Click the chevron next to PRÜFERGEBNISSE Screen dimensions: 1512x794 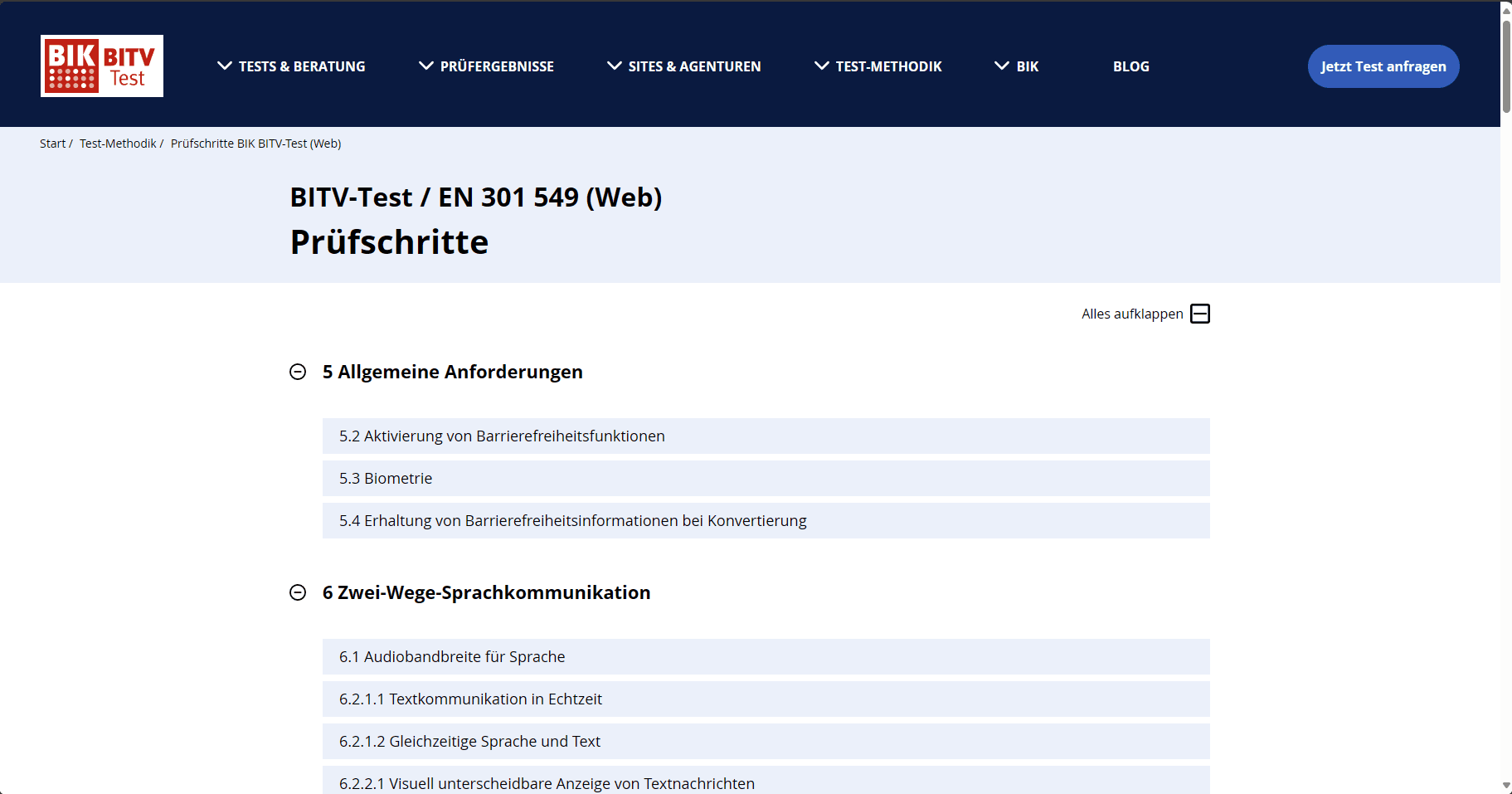(x=425, y=65)
